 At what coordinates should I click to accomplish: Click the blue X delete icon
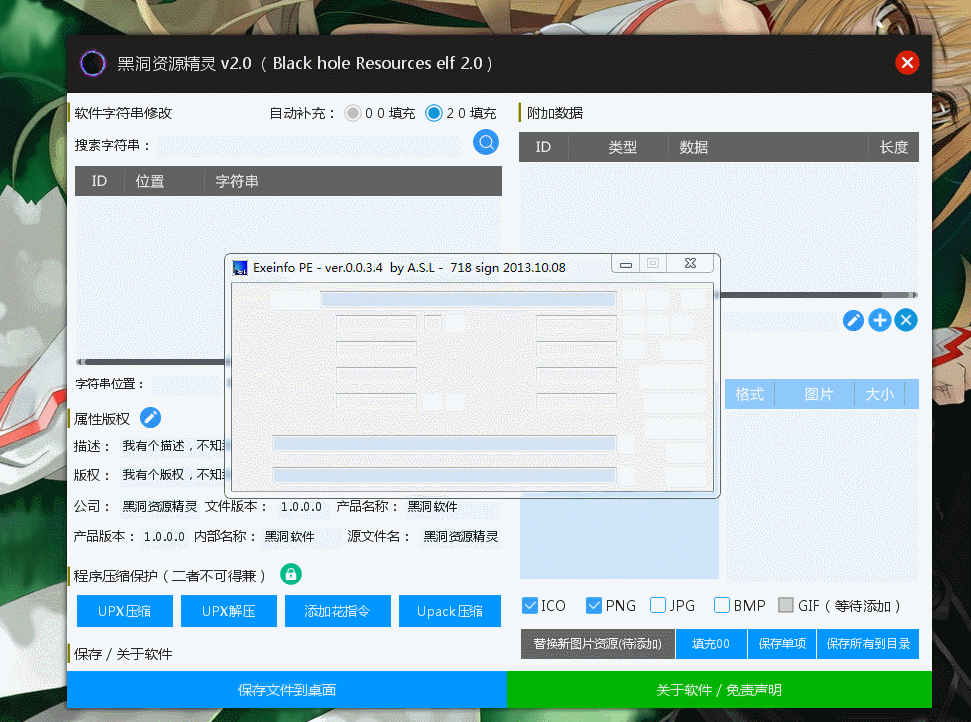click(906, 320)
